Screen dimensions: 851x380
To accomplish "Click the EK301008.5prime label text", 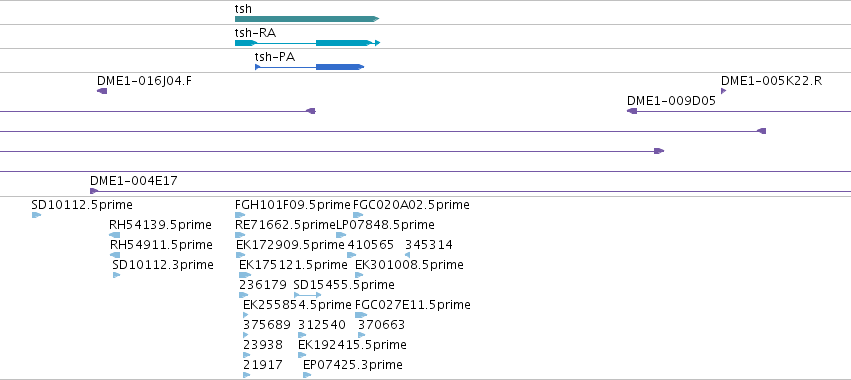I will [409, 265].
